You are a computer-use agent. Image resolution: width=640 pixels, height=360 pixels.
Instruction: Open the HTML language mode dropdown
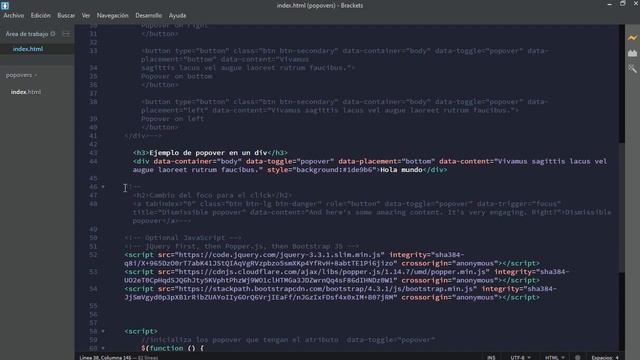pyautogui.click(x=554, y=358)
